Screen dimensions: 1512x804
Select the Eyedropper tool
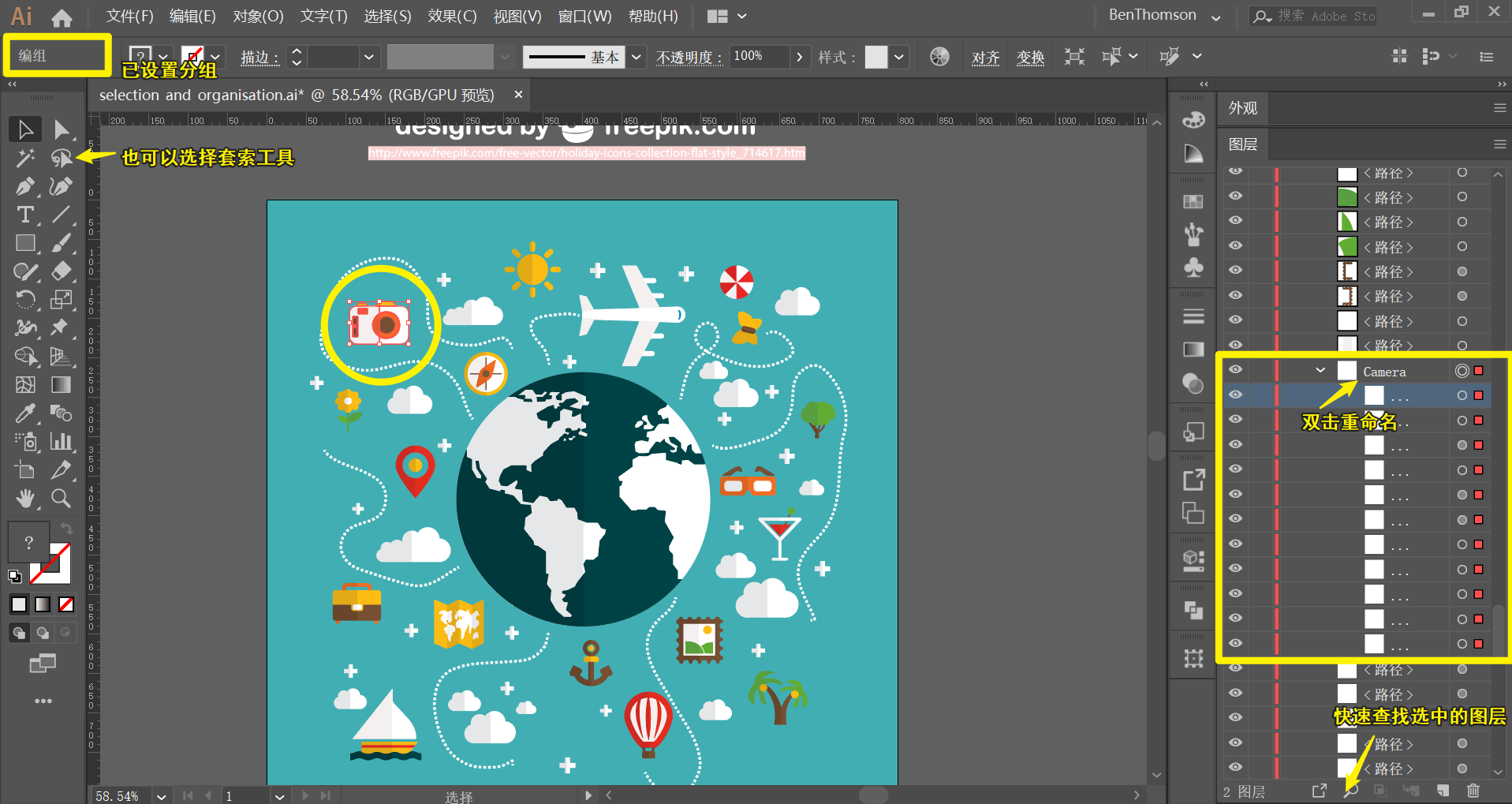click(25, 413)
